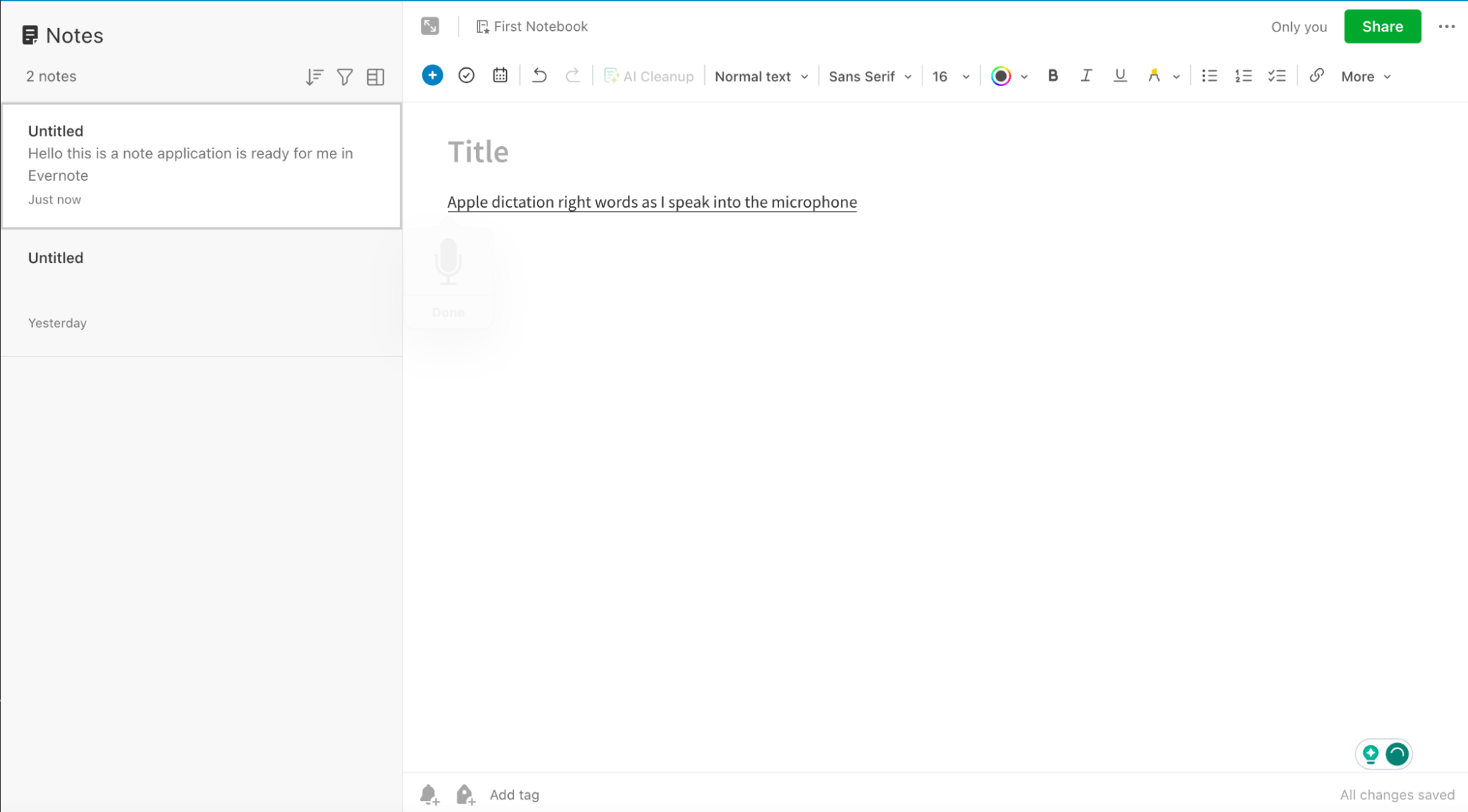
Task: Insert a checkbox list item
Action: [x=1277, y=76]
